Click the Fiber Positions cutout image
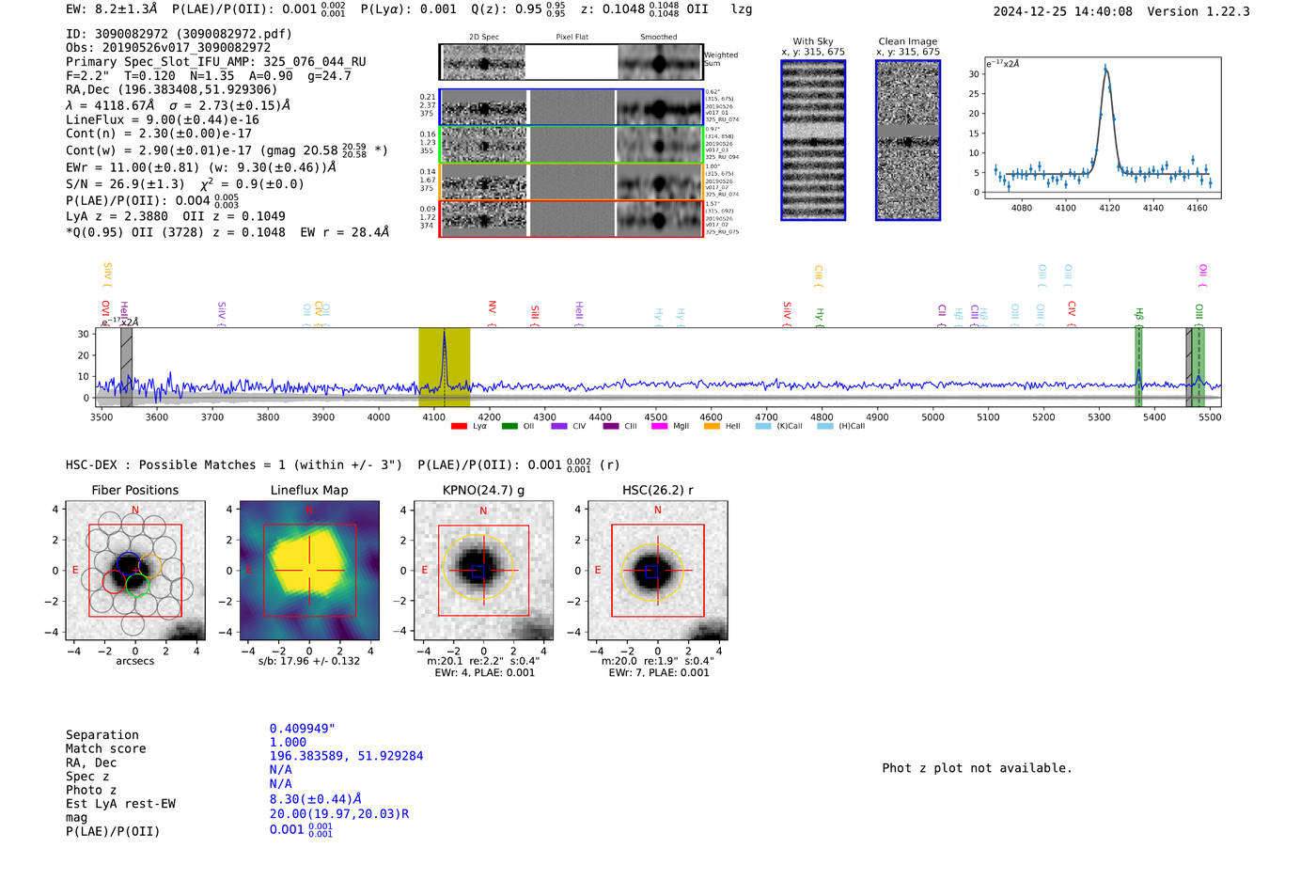The image size is (1316, 896). tap(135, 571)
